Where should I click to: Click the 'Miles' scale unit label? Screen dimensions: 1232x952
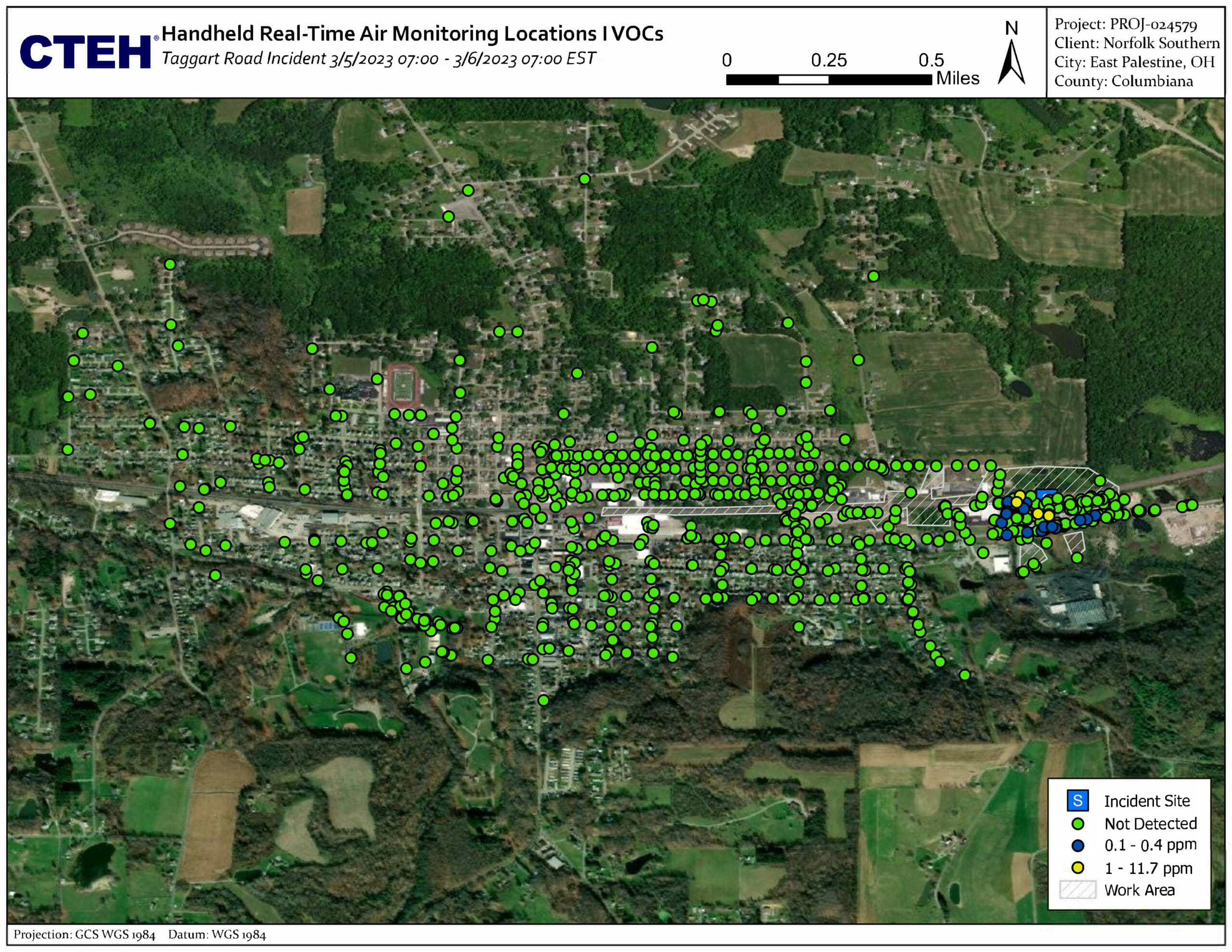point(958,78)
